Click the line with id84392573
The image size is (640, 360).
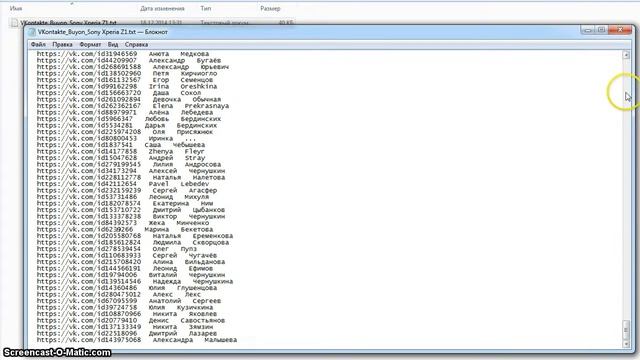pos(123,223)
